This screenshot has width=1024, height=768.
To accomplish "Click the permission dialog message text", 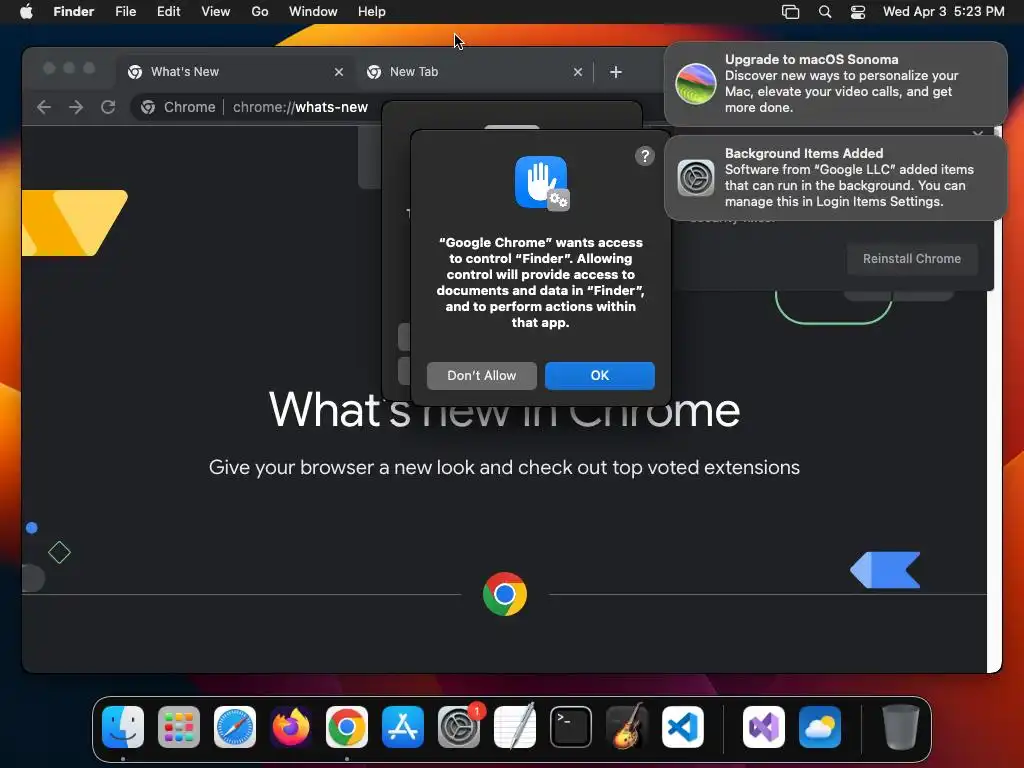I will 541,282.
